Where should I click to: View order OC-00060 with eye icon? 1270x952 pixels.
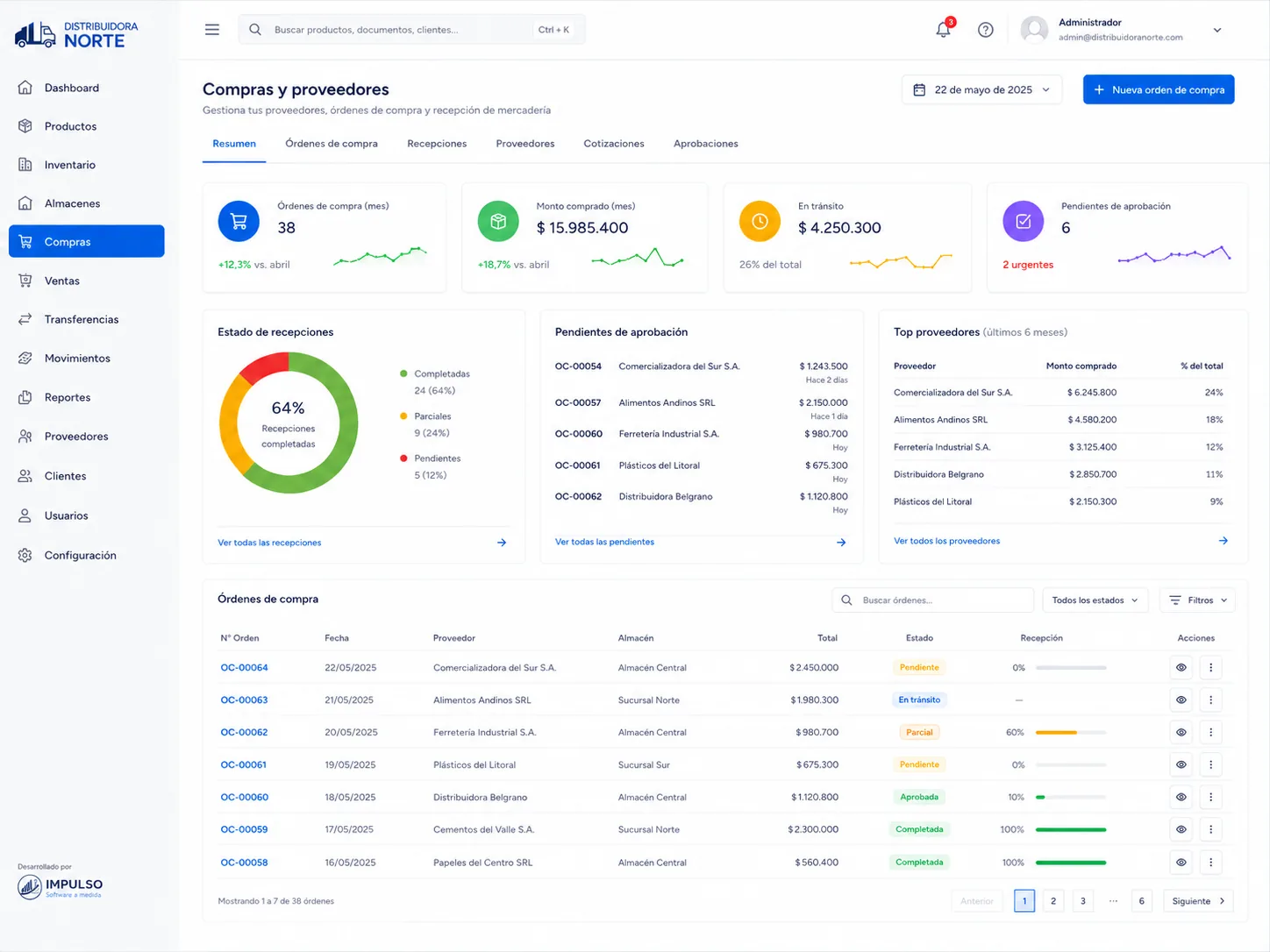(x=1181, y=797)
